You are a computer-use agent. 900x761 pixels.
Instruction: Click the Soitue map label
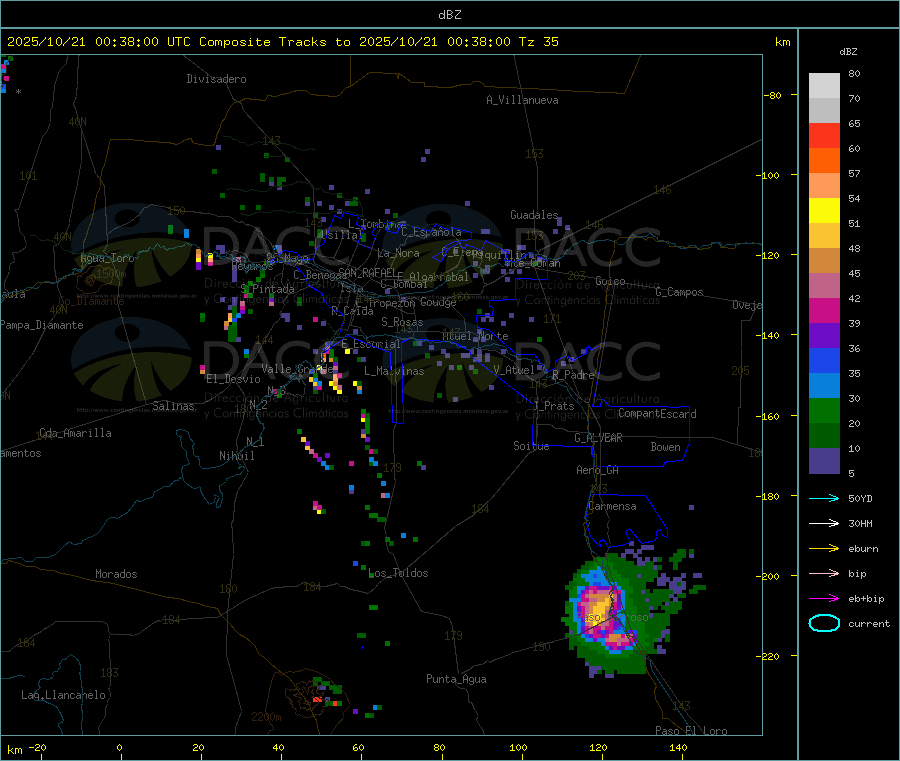pyautogui.click(x=531, y=446)
